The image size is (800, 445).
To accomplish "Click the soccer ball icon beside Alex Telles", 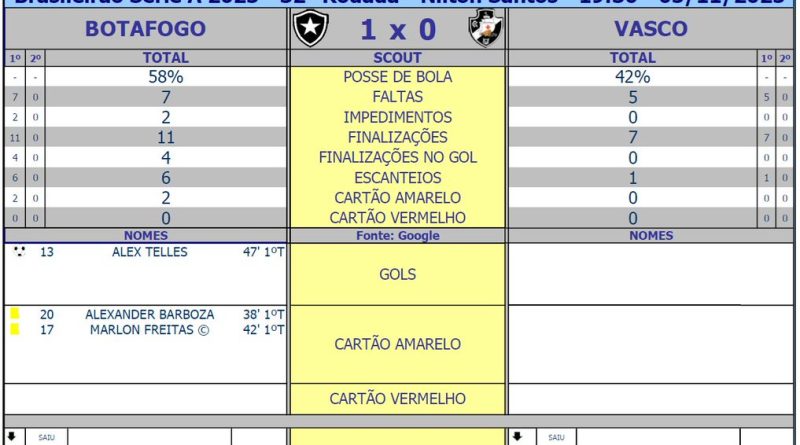I will tap(20, 252).
